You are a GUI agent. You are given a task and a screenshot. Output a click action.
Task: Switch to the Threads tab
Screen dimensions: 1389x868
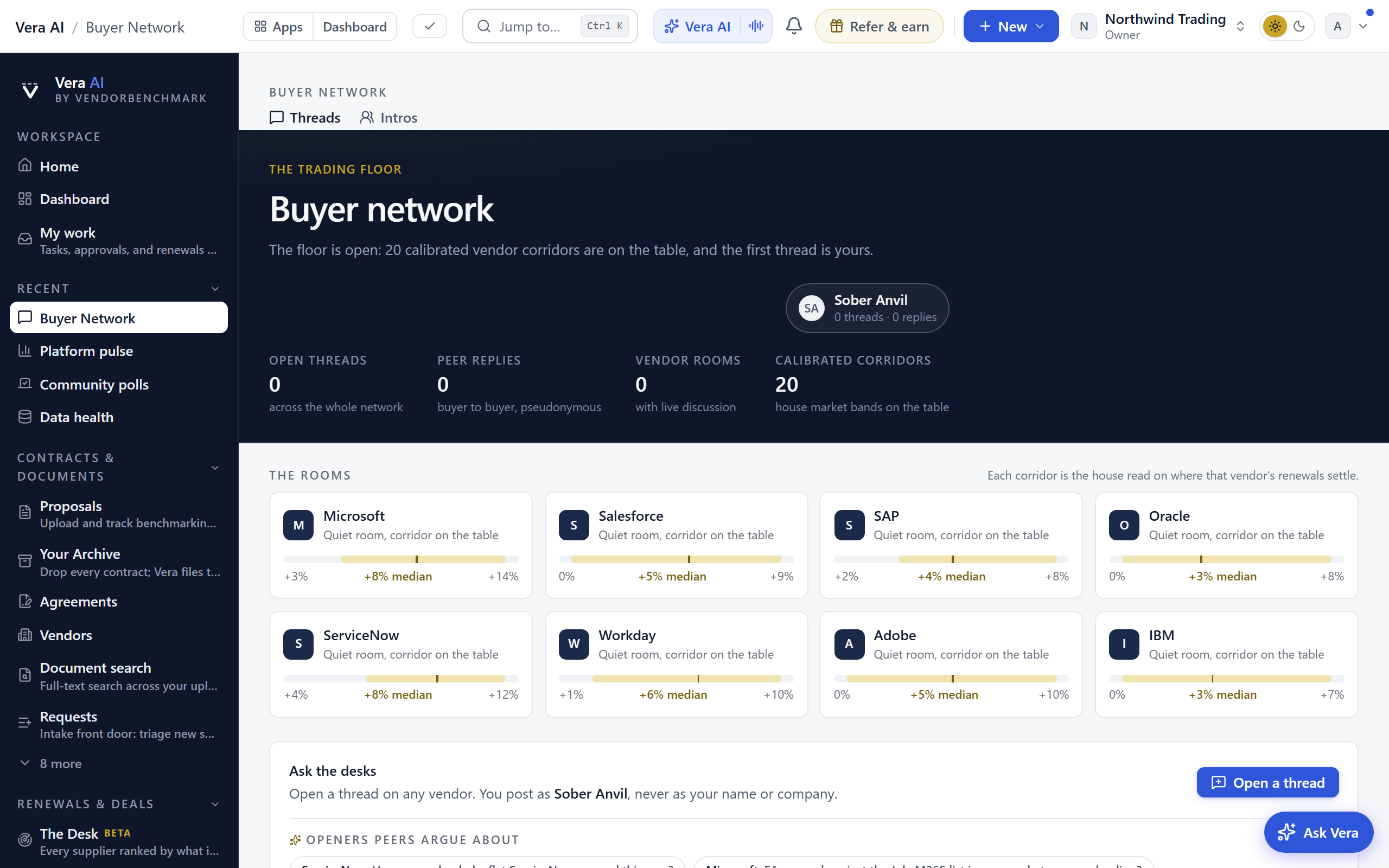pos(305,118)
